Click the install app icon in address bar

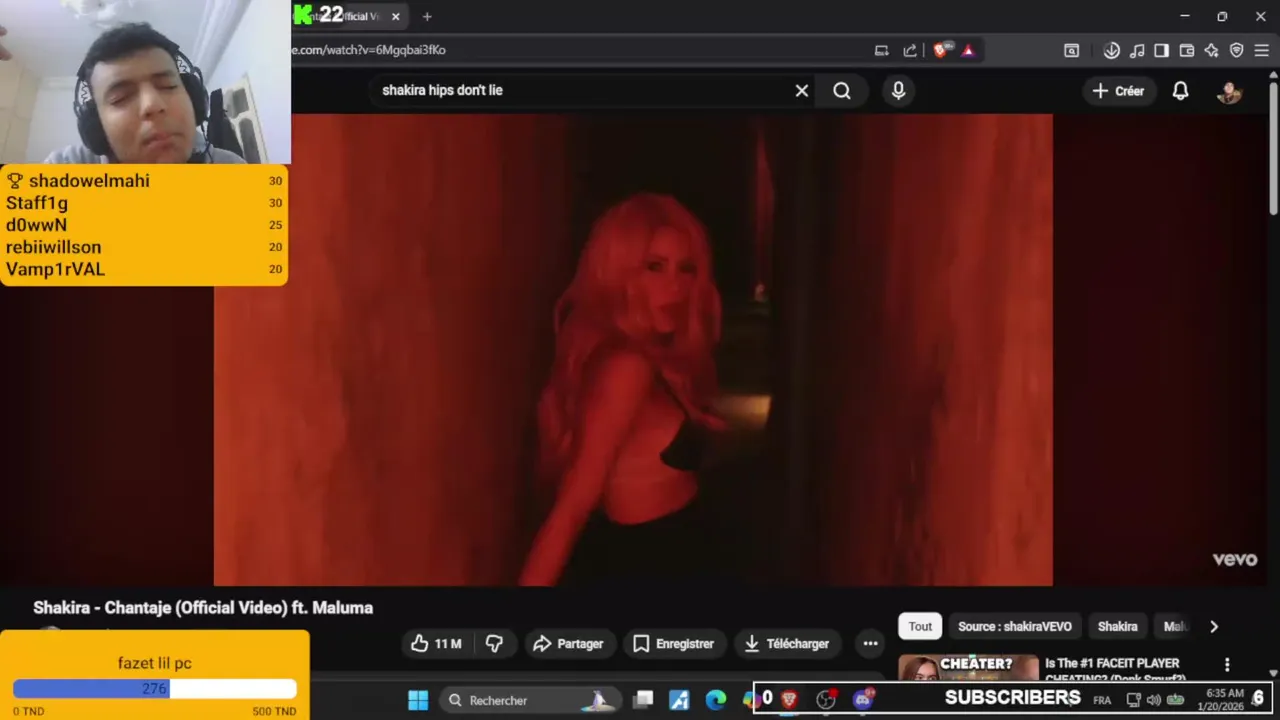[x=881, y=50]
